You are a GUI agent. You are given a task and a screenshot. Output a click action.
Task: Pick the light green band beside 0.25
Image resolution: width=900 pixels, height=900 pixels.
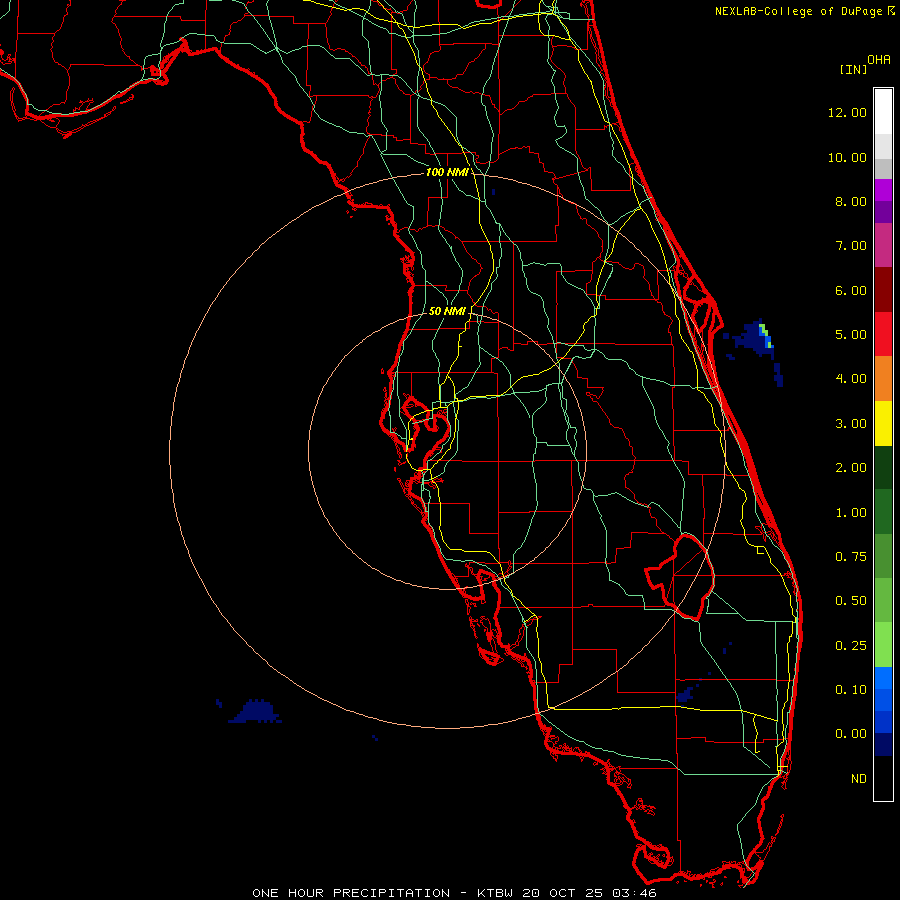pos(883,645)
